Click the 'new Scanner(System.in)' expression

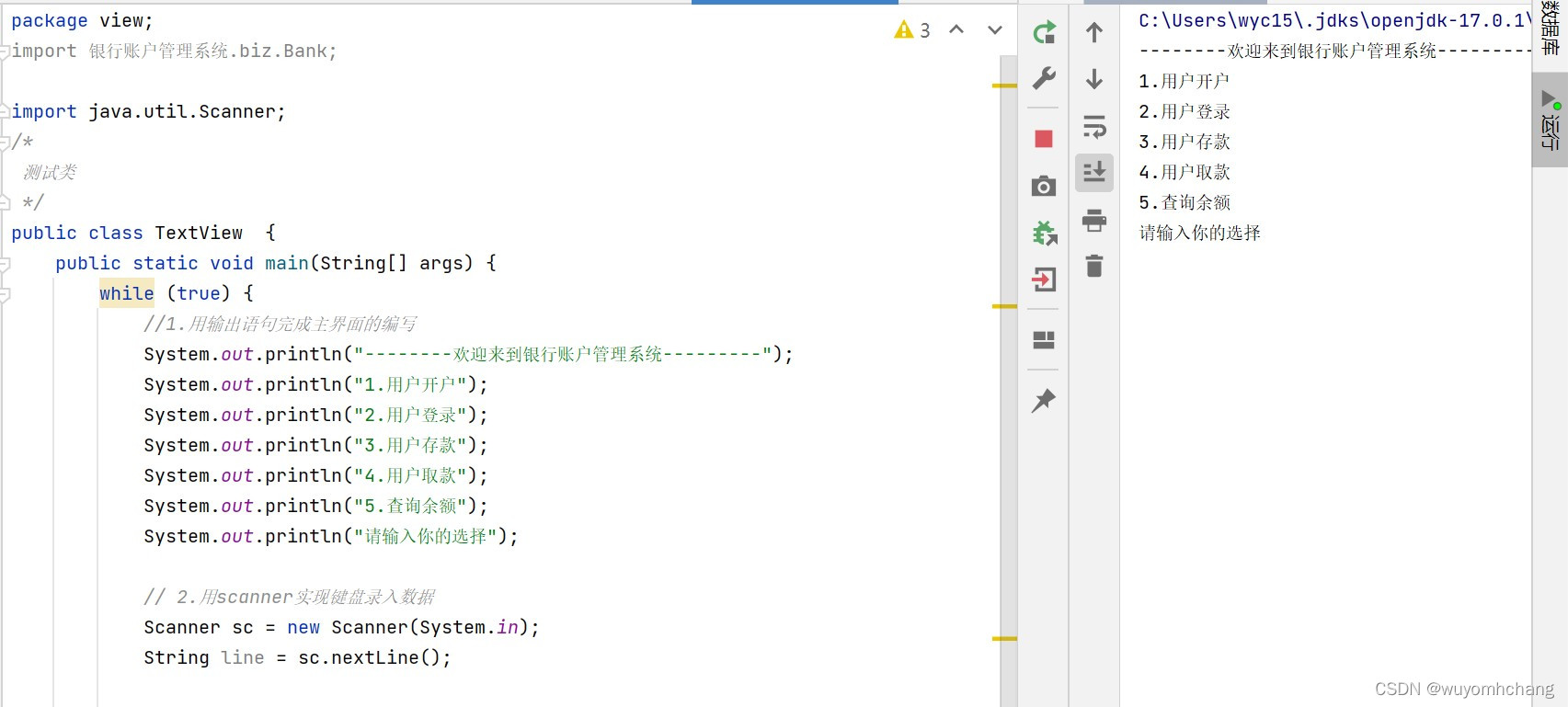point(407,627)
